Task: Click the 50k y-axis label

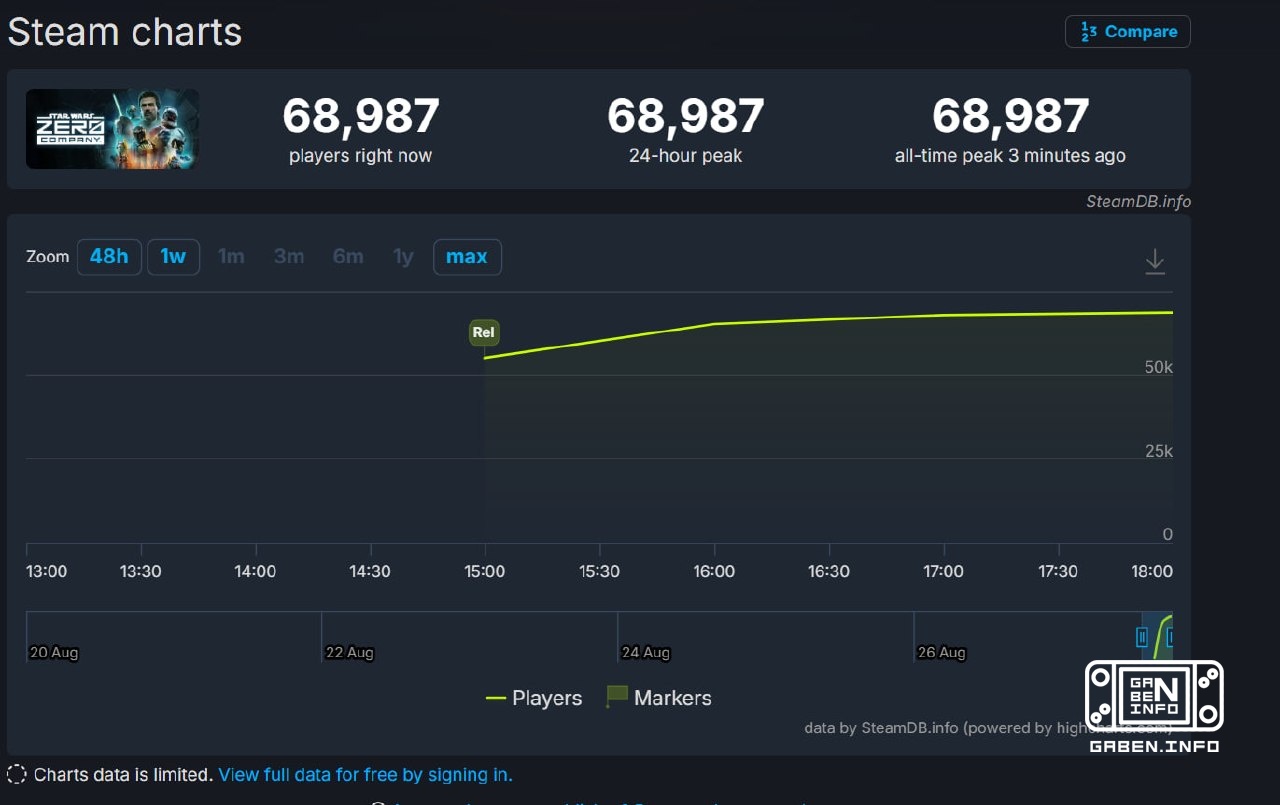Action: point(1159,367)
